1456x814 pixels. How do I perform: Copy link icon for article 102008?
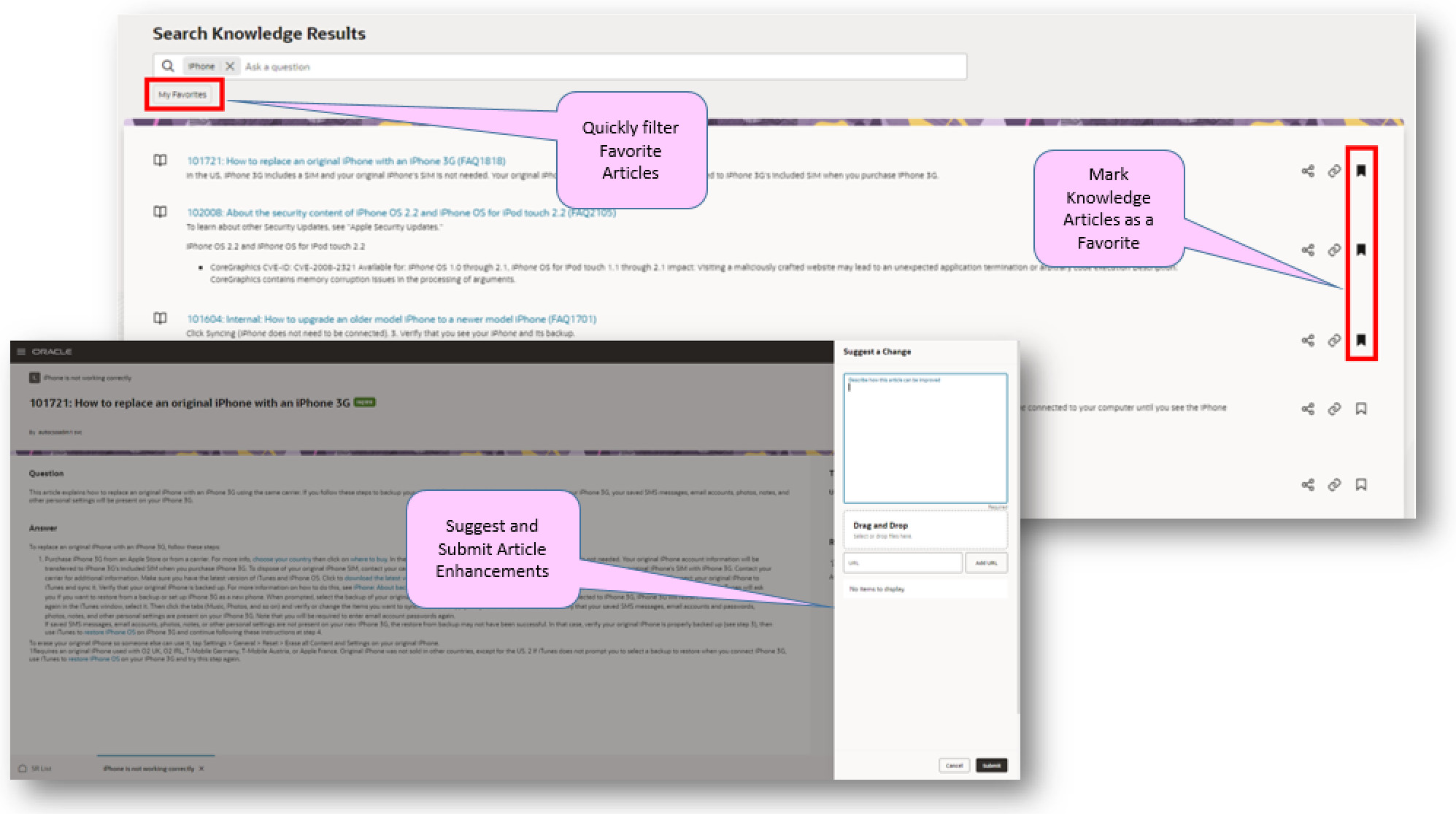[1334, 250]
